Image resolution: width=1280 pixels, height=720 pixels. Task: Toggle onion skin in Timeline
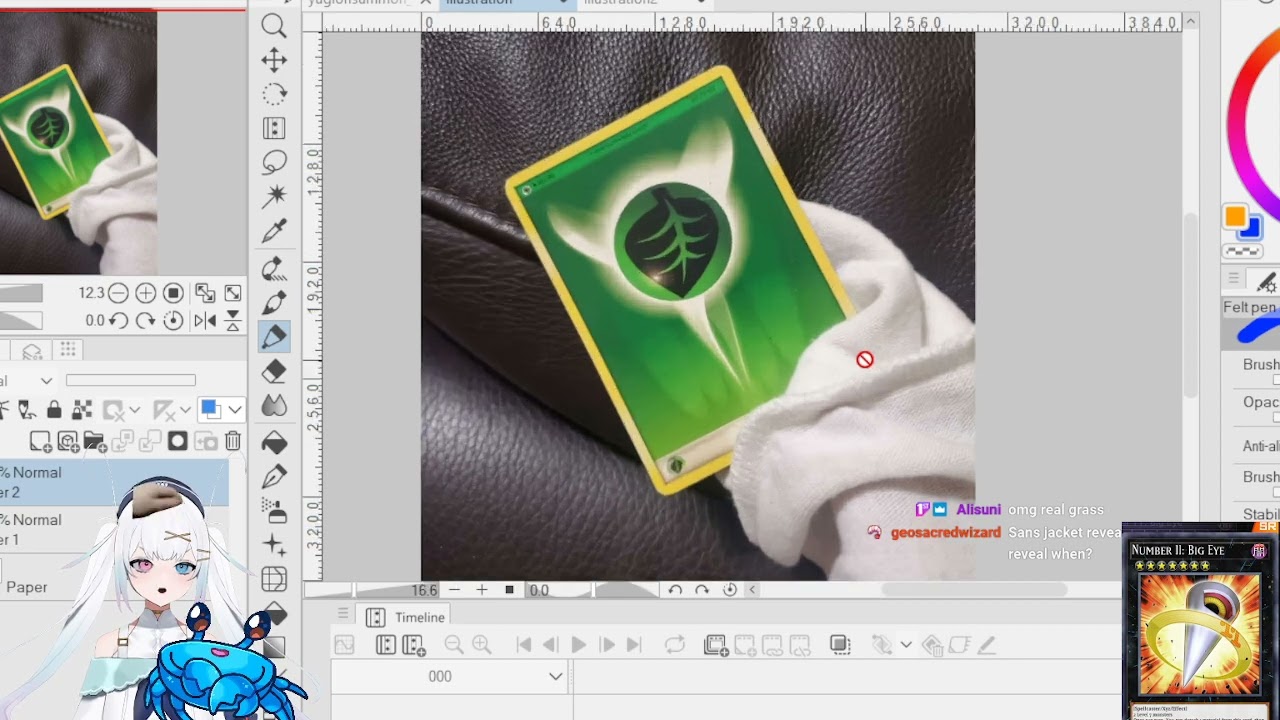[840, 645]
